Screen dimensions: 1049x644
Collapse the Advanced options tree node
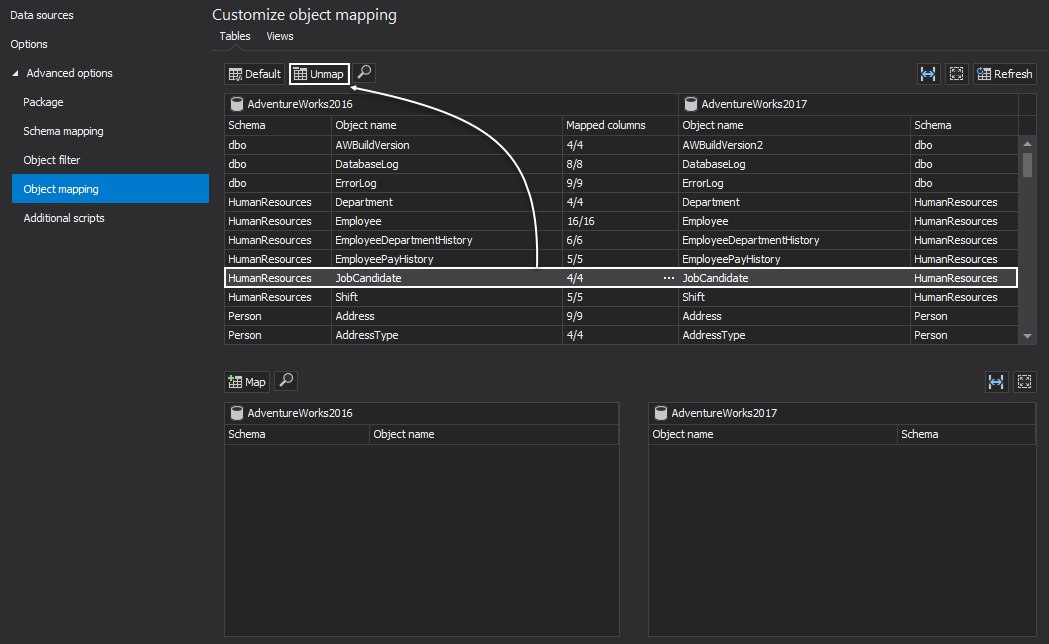click(x=15, y=73)
